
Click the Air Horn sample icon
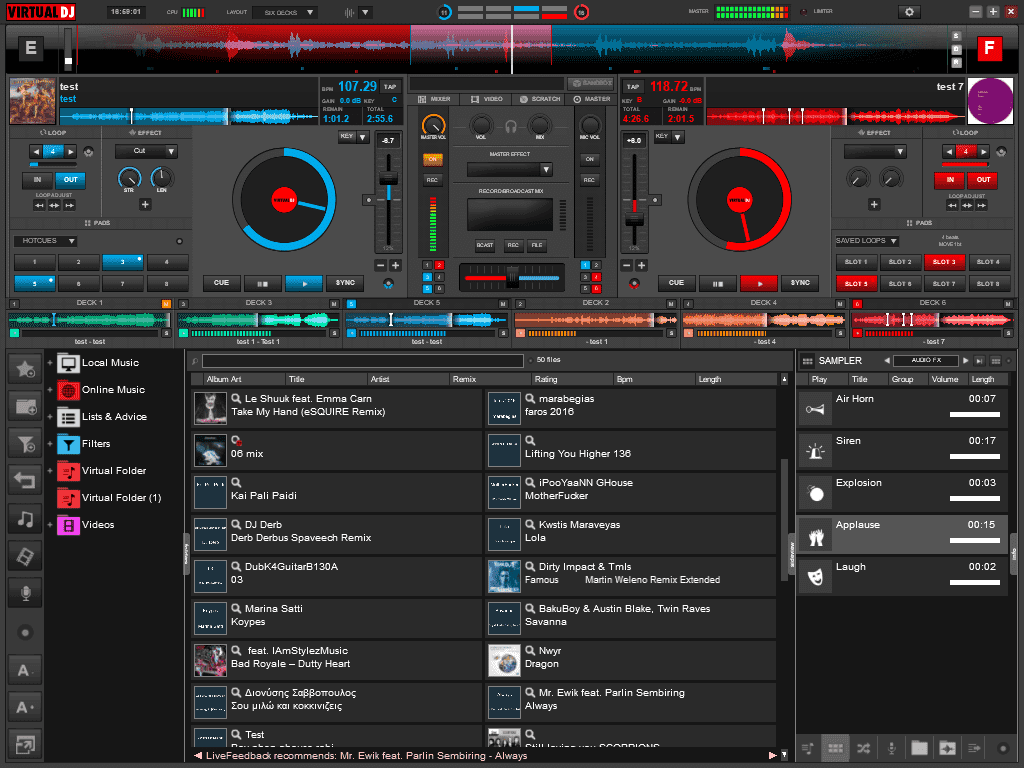pyautogui.click(x=815, y=409)
